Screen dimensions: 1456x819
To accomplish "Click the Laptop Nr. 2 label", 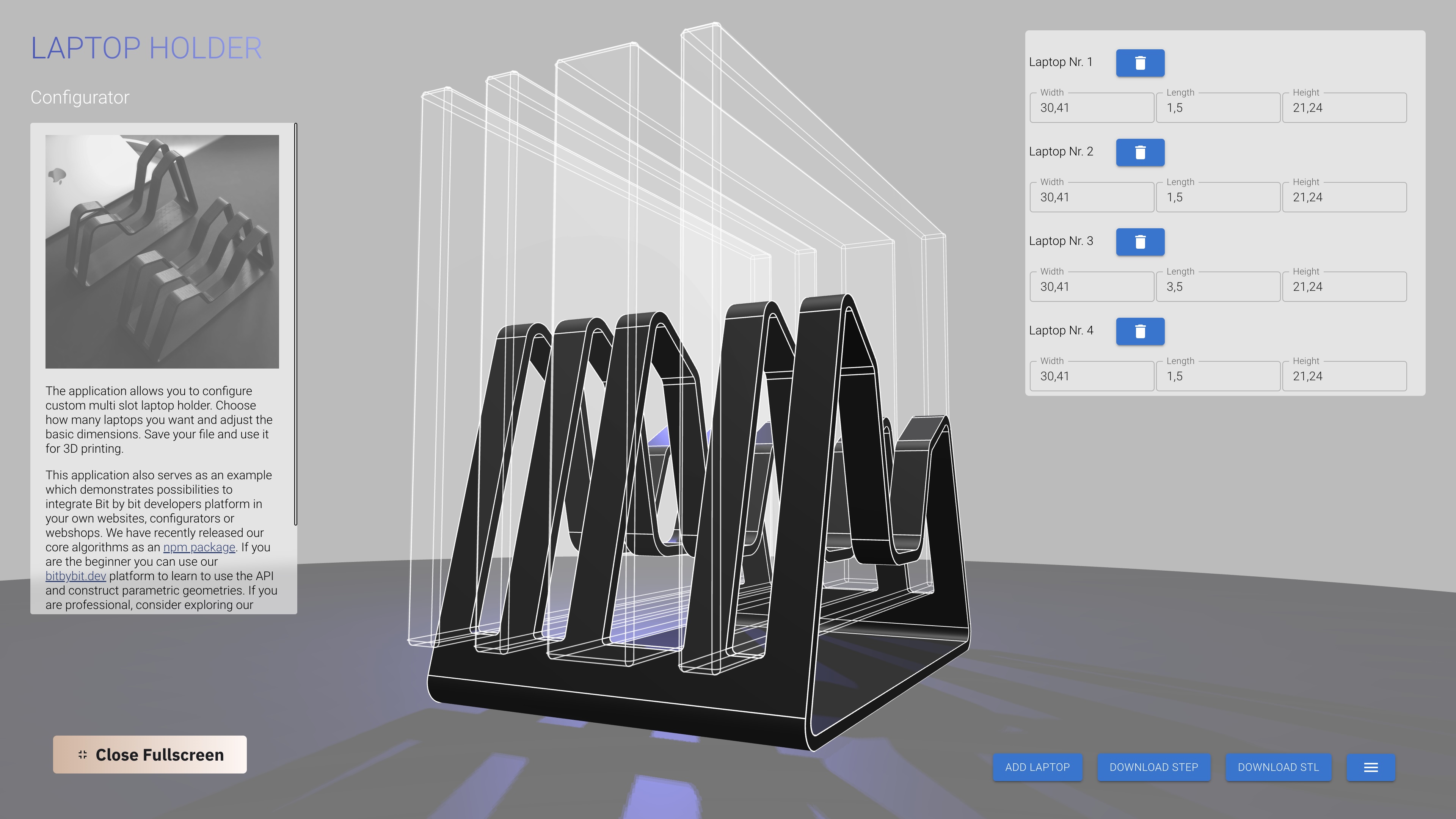I will click(x=1061, y=152).
